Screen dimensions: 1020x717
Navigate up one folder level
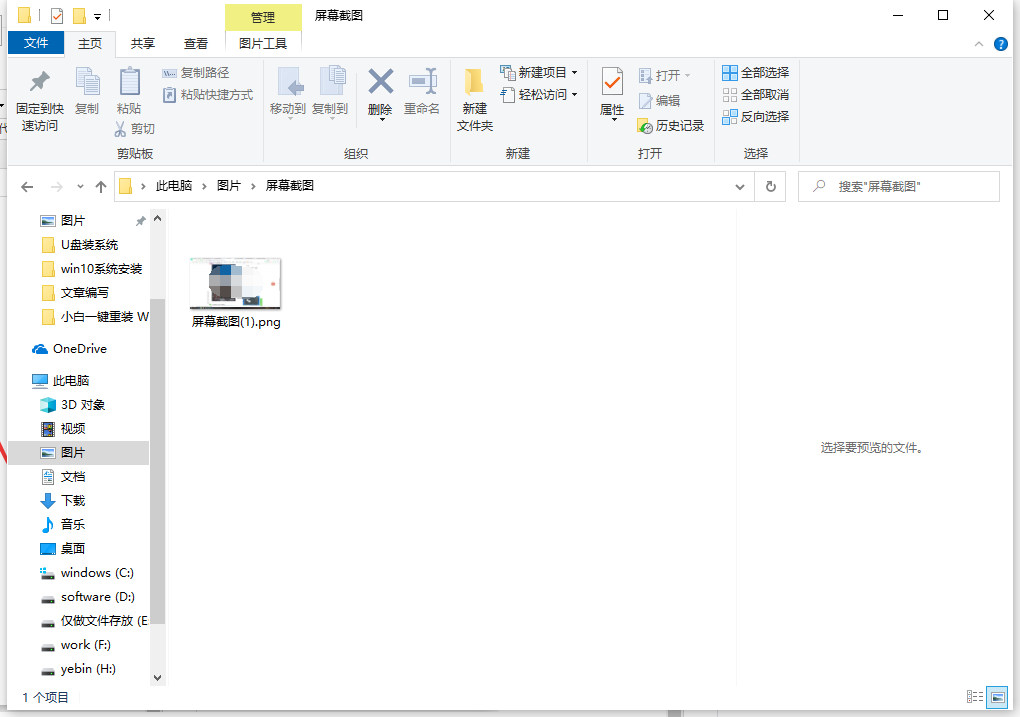coord(100,187)
